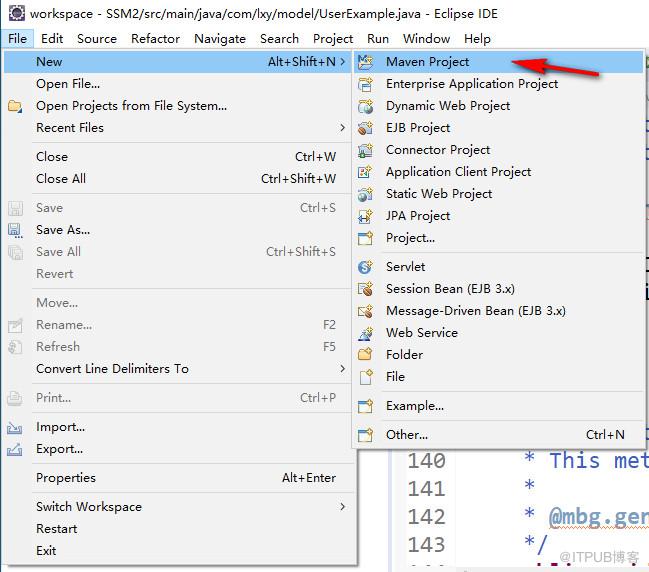This screenshot has width=649, height=572.
Task: Select JPA Project submenu entry
Action: click(499, 216)
